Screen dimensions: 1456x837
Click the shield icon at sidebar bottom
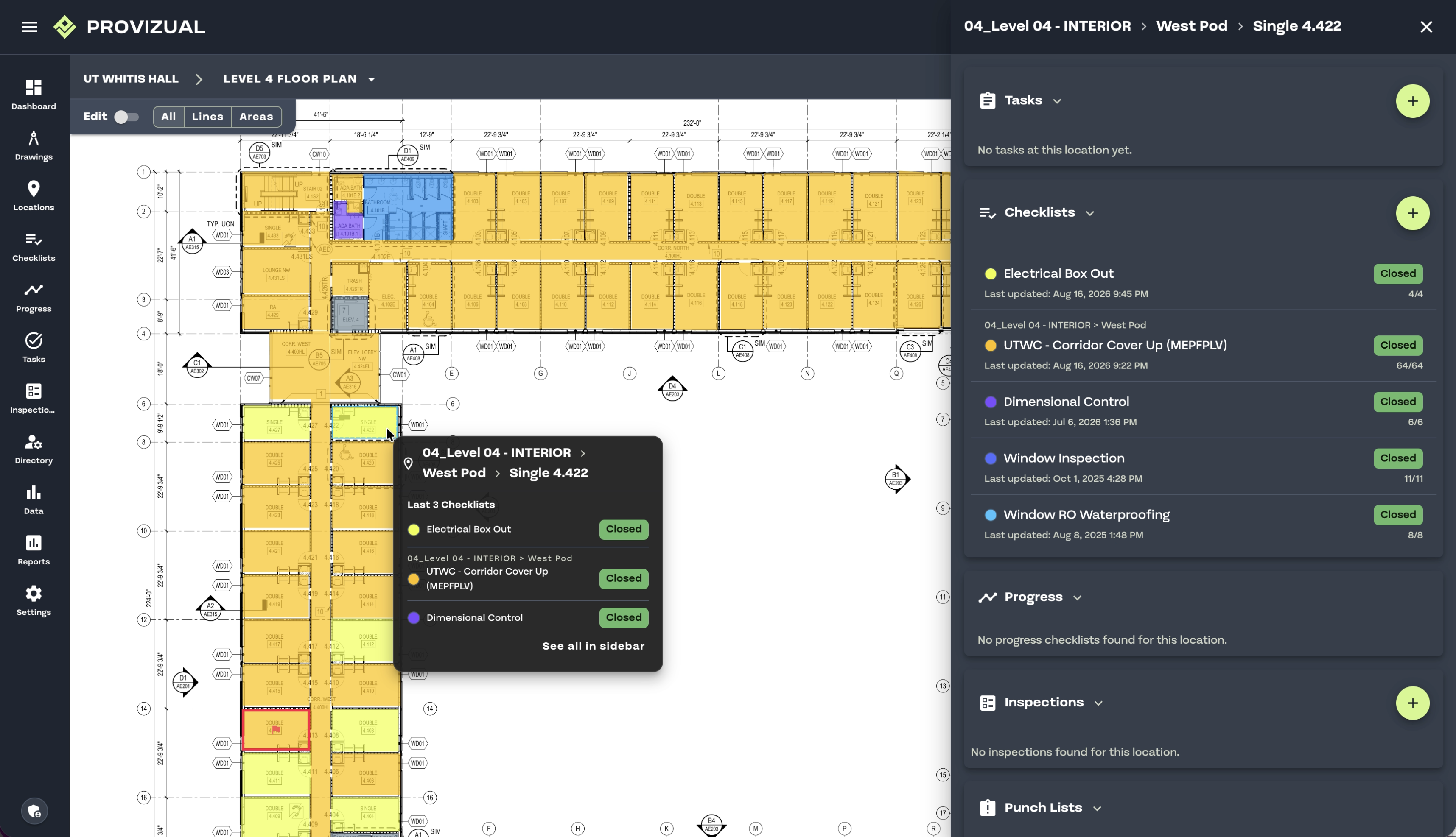pos(34,811)
